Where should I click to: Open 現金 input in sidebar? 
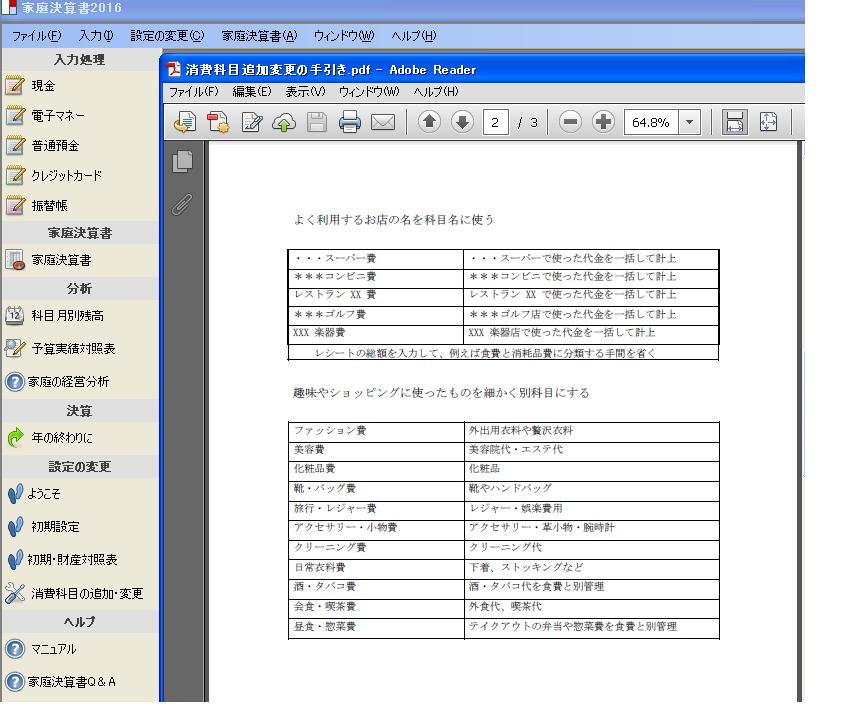43,86
